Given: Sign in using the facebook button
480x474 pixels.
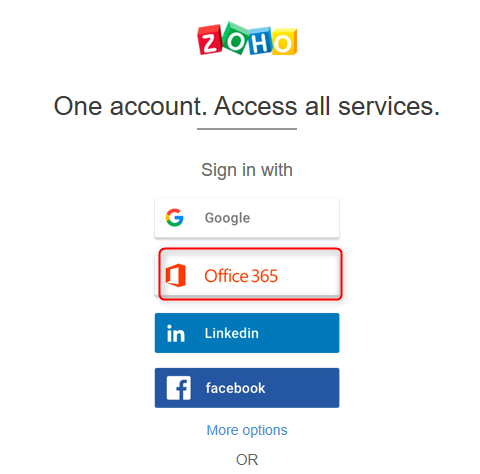Looking at the screenshot, I should click(x=247, y=388).
